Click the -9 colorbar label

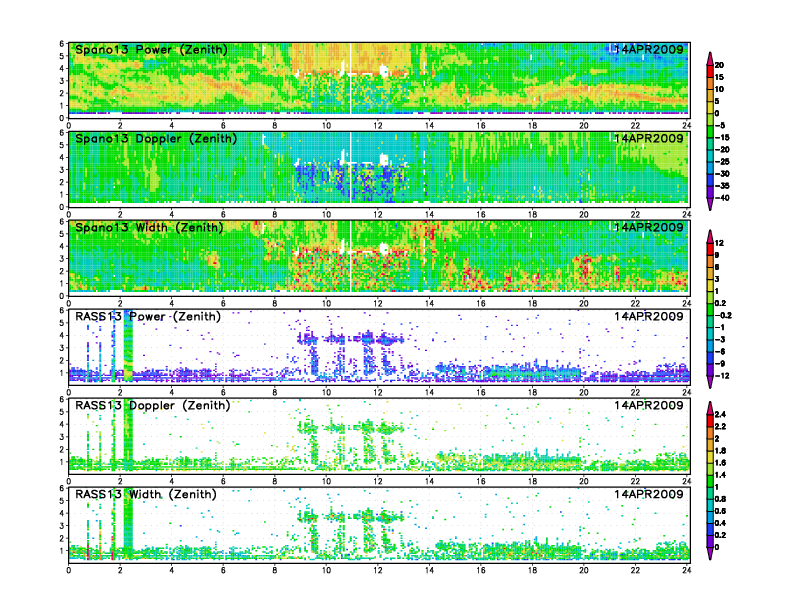[x=720, y=364]
